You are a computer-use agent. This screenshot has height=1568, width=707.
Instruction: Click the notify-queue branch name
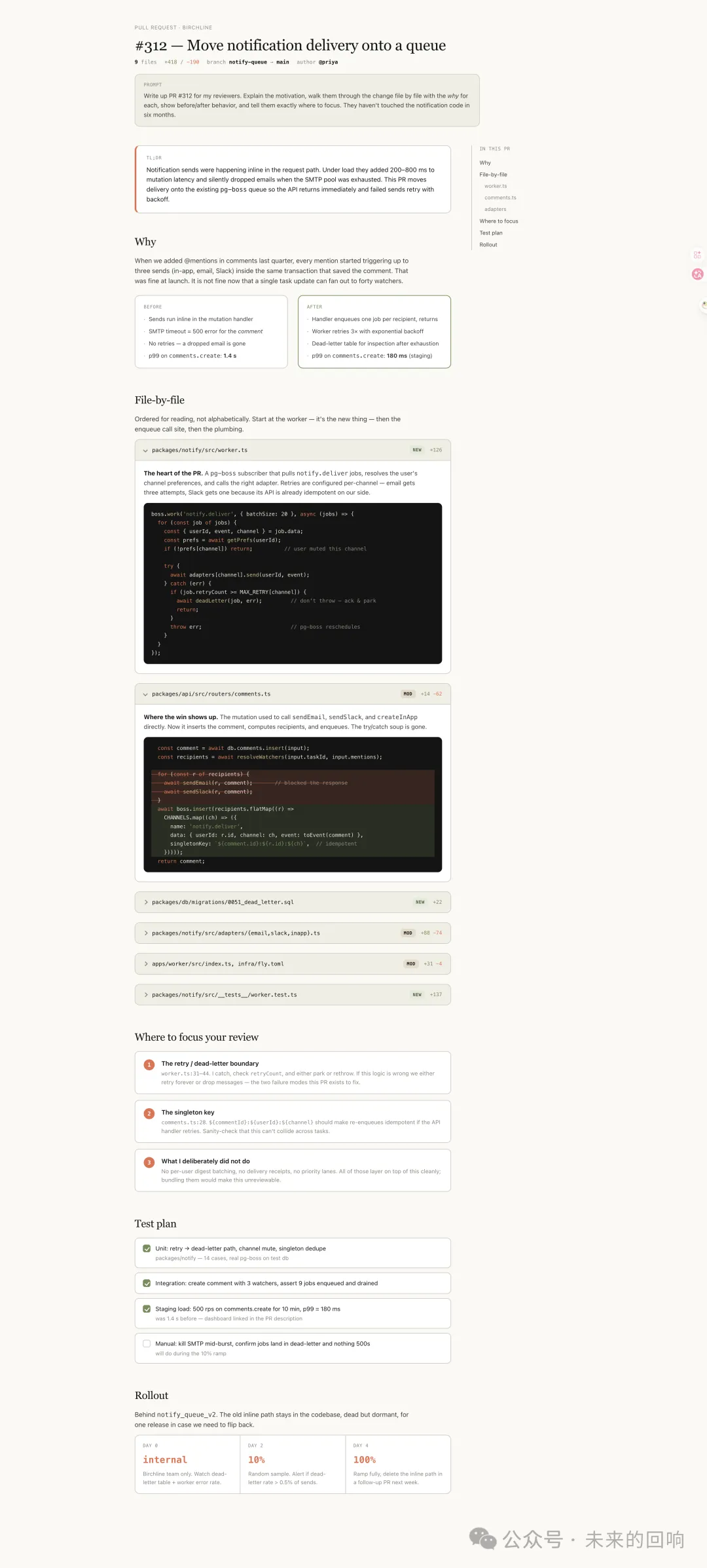[x=248, y=62]
